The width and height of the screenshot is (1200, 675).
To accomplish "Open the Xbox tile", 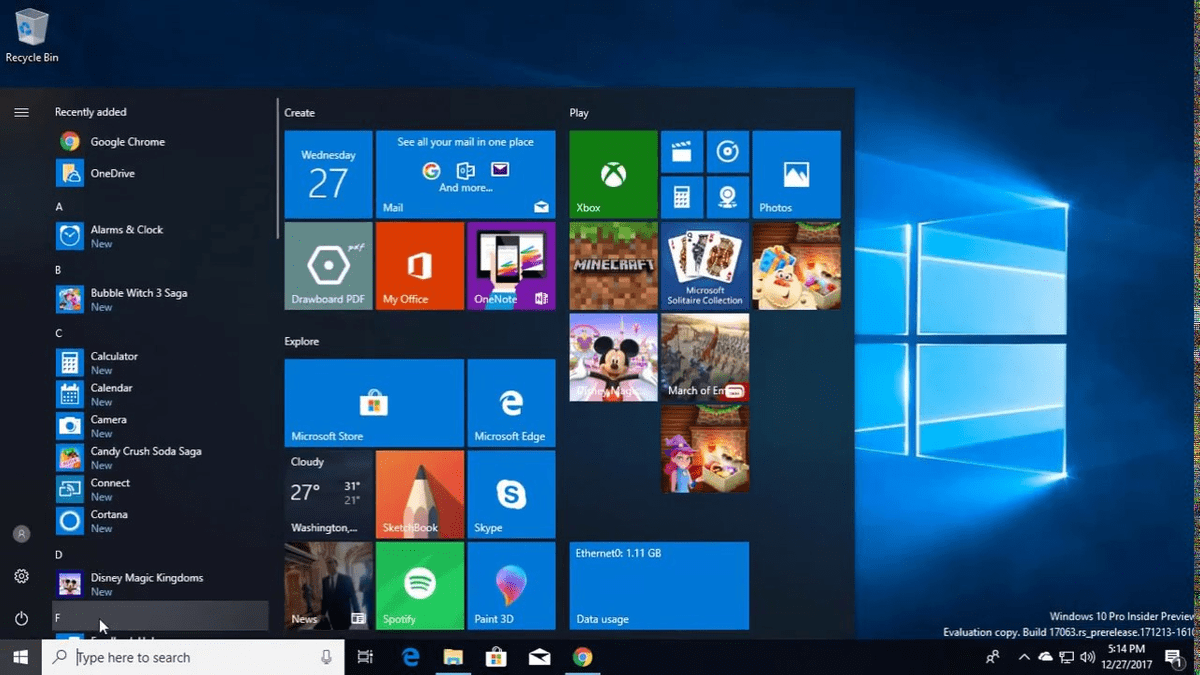I will tap(613, 174).
